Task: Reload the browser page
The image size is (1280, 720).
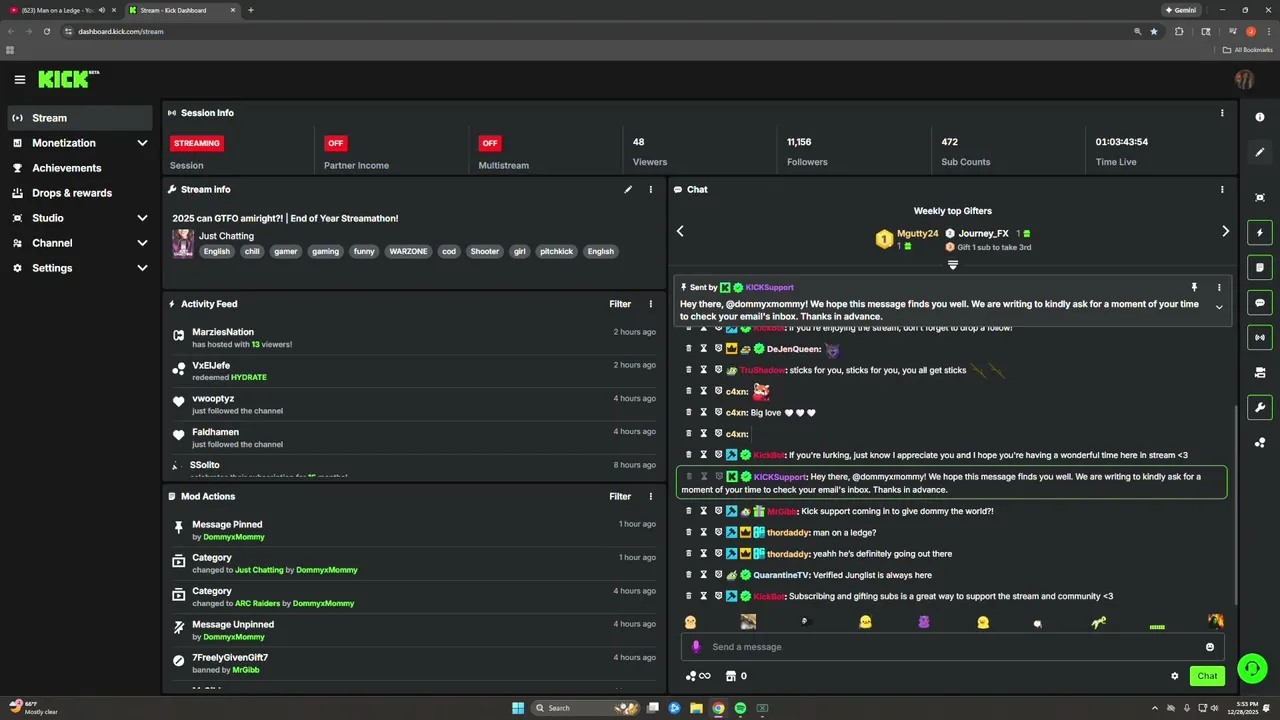Action: 47,31
